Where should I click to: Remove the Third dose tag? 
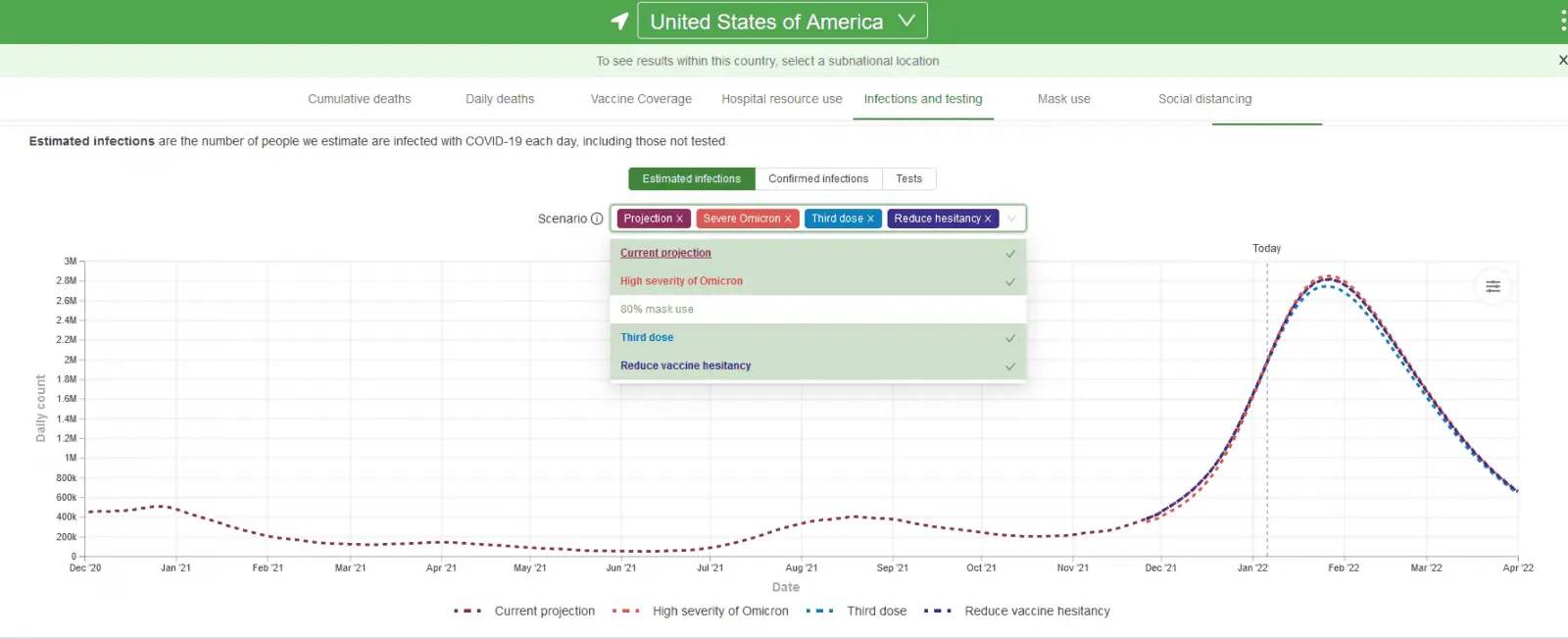870,219
